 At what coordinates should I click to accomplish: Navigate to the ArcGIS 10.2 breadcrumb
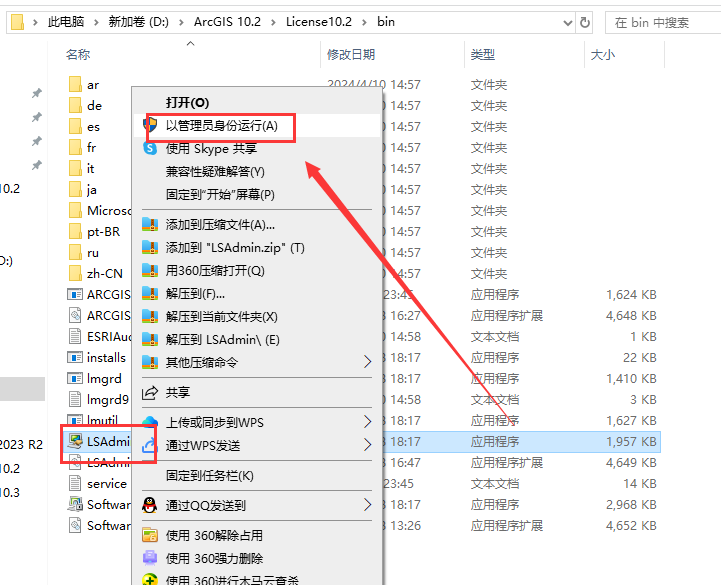tap(227, 22)
